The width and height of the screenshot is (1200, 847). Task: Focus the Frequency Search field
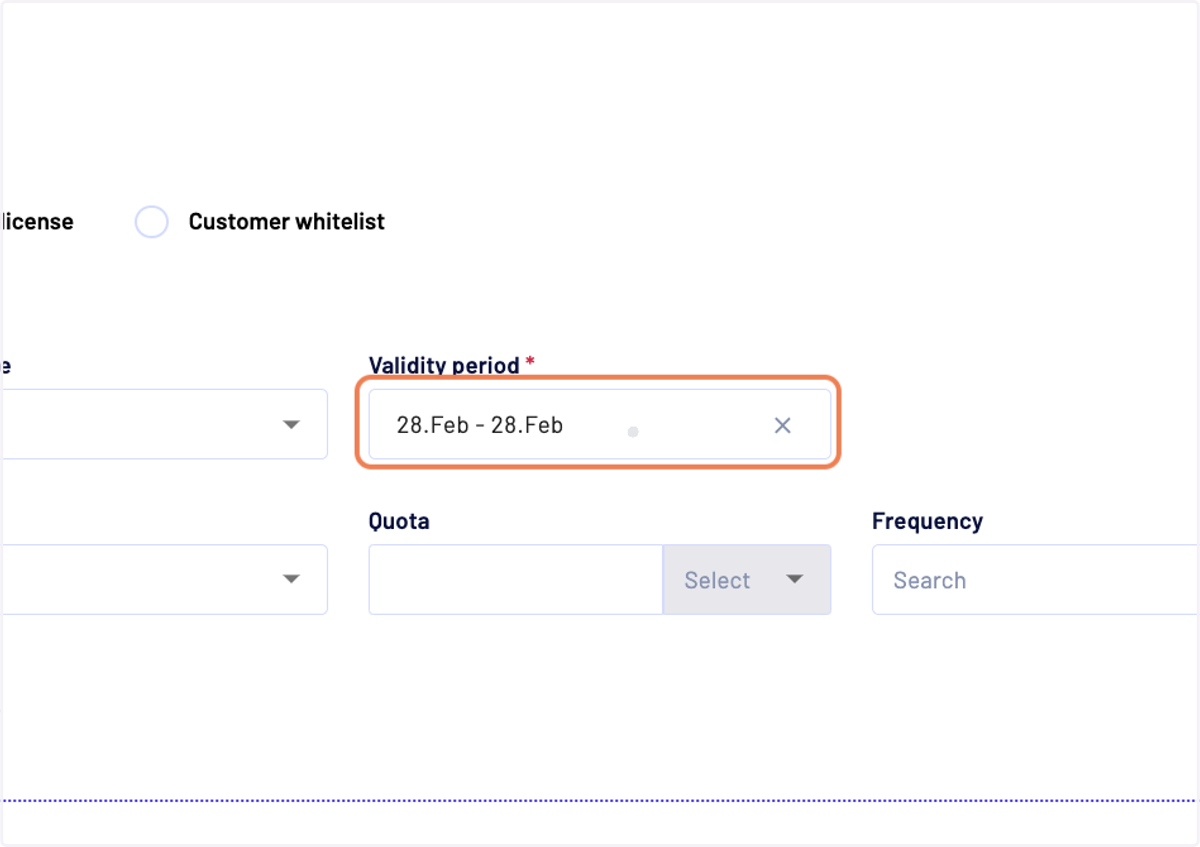point(1036,579)
